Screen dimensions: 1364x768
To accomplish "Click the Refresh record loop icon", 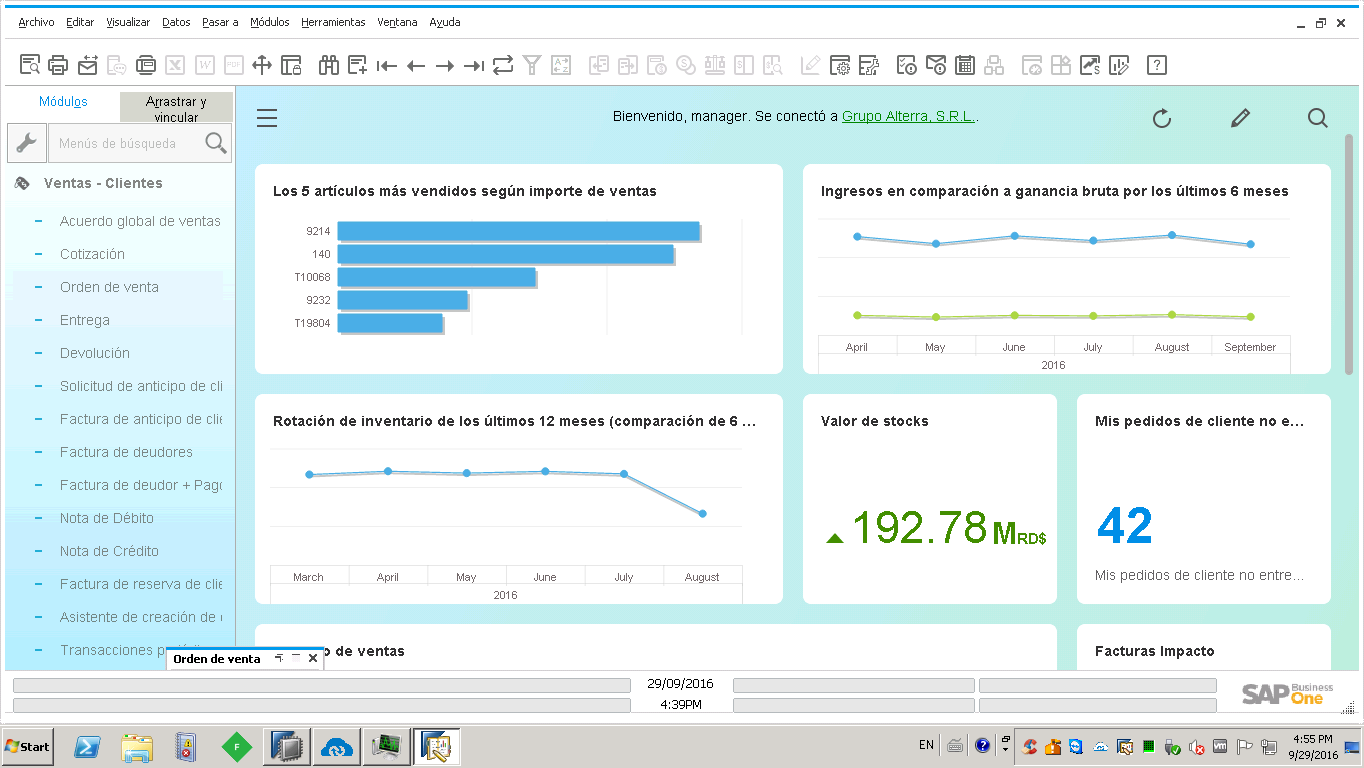I will [503, 65].
